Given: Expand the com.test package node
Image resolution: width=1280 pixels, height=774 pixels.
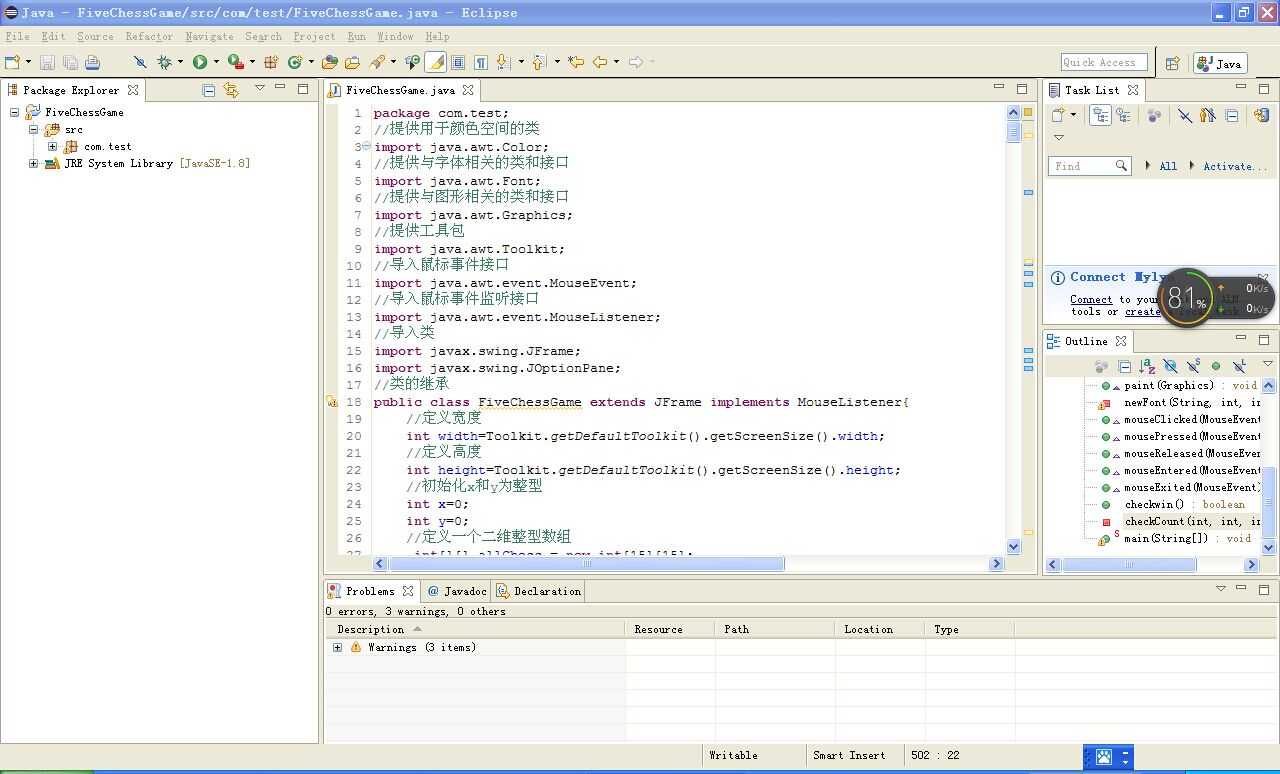Looking at the screenshot, I should pyautogui.click(x=52, y=146).
